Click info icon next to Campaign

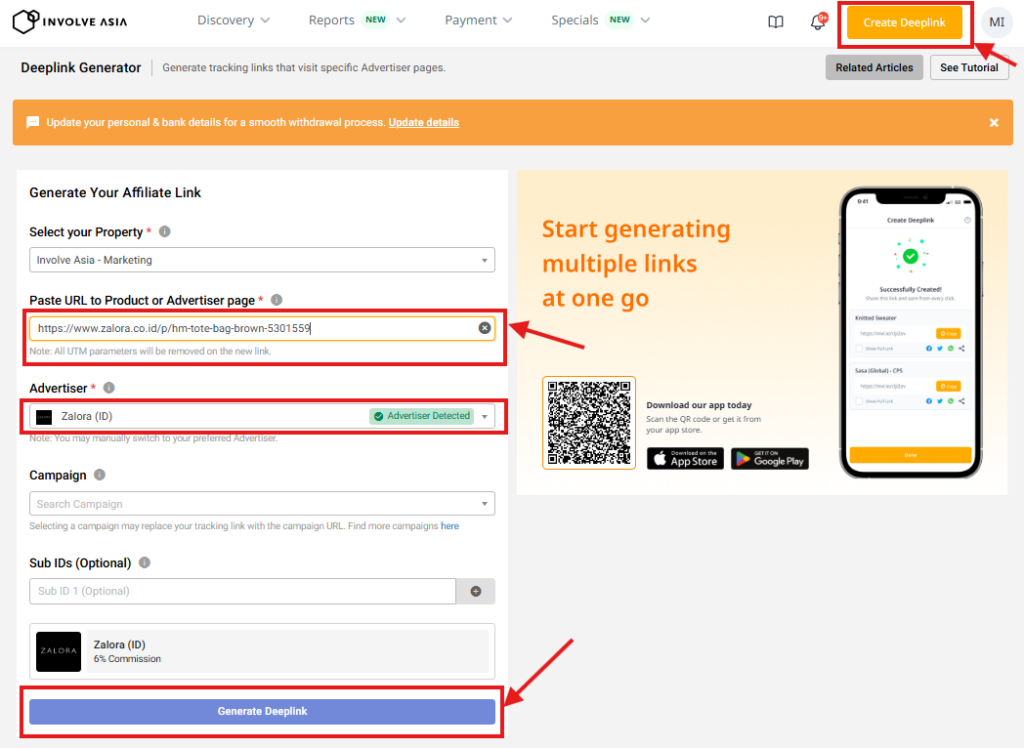(x=100, y=476)
